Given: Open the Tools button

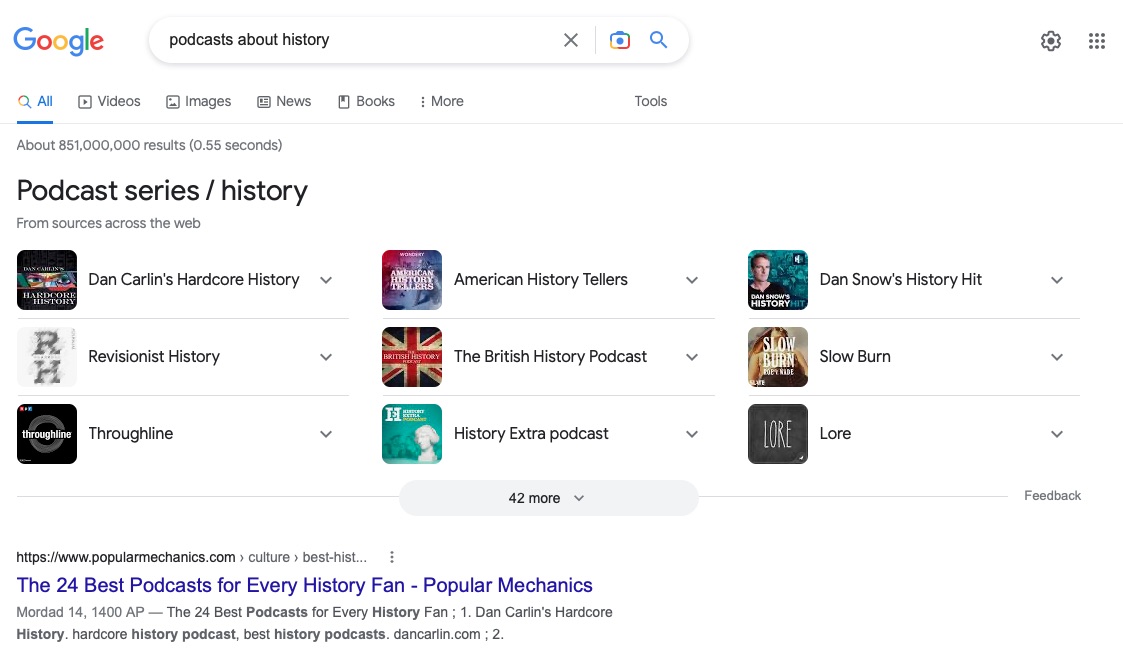Looking at the screenshot, I should tap(650, 101).
